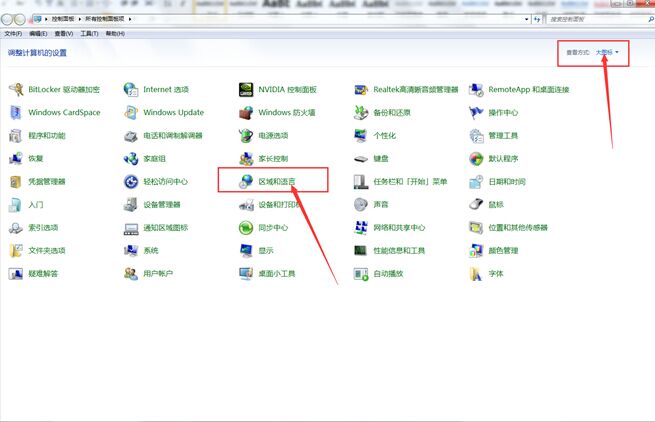The image size is (655, 422).
Task: Click the 位置和其他传感器 (Location and Sensors) link
Action: click(x=518, y=228)
